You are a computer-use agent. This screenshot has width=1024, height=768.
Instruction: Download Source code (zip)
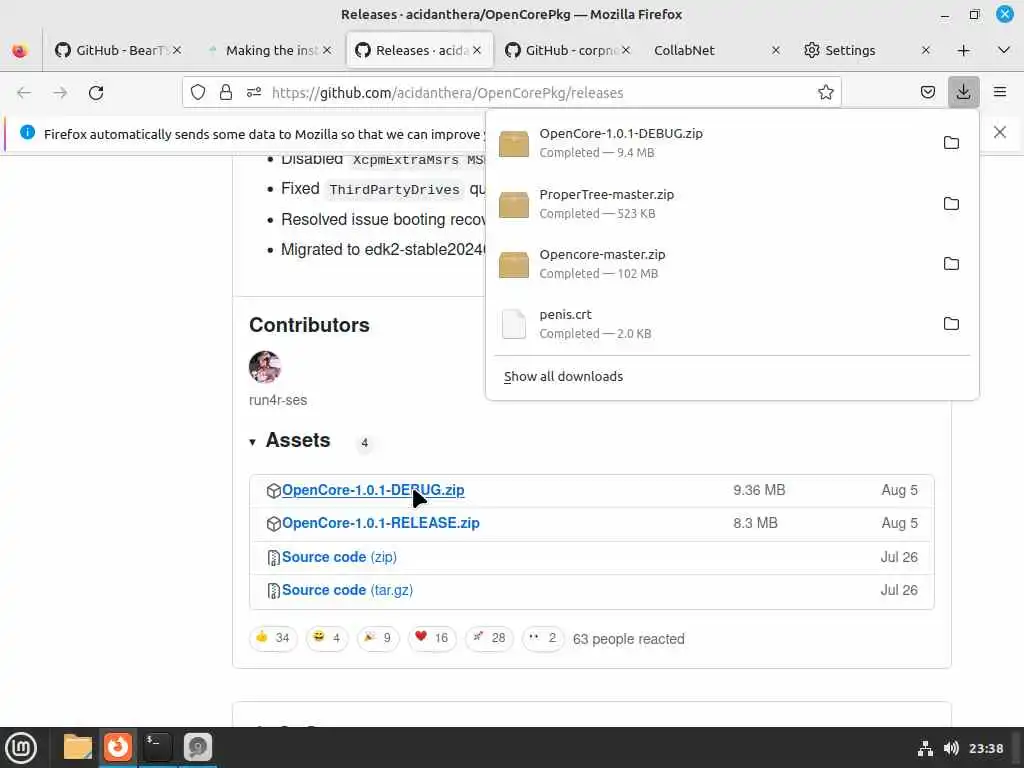click(x=339, y=557)
